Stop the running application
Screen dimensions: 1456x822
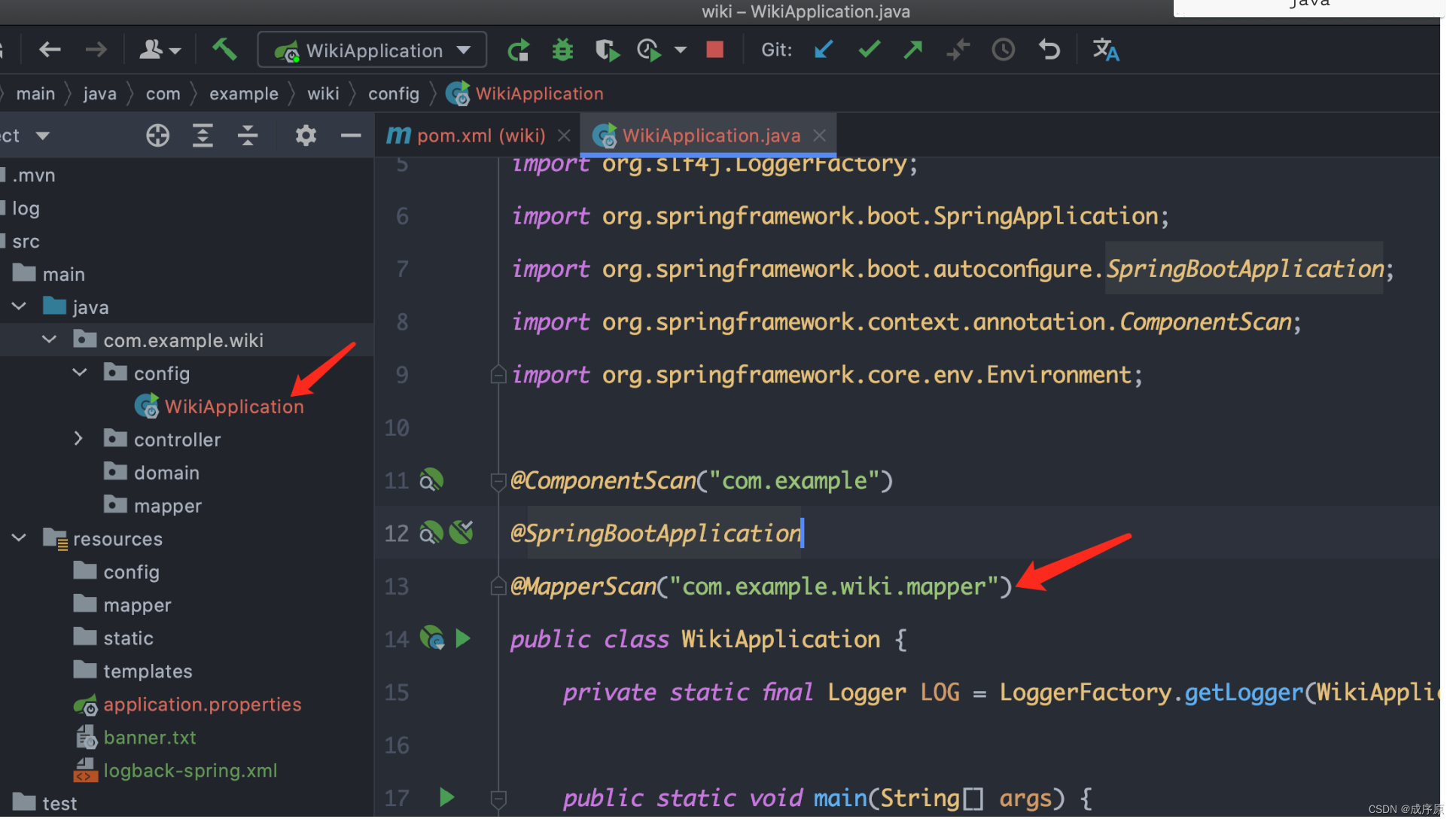pyautogui.click(x=714, y=50)
